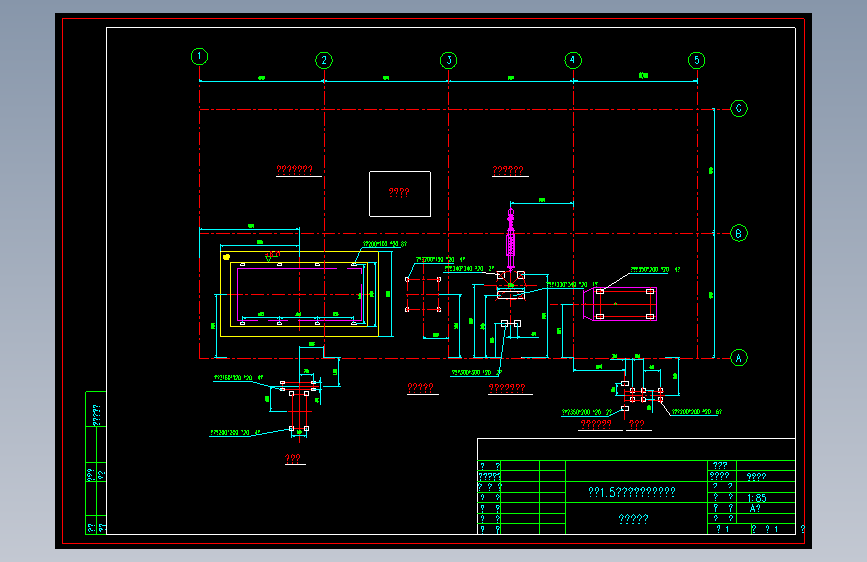Select row grid bubble B
867x562 pixels.
(739, 233)
